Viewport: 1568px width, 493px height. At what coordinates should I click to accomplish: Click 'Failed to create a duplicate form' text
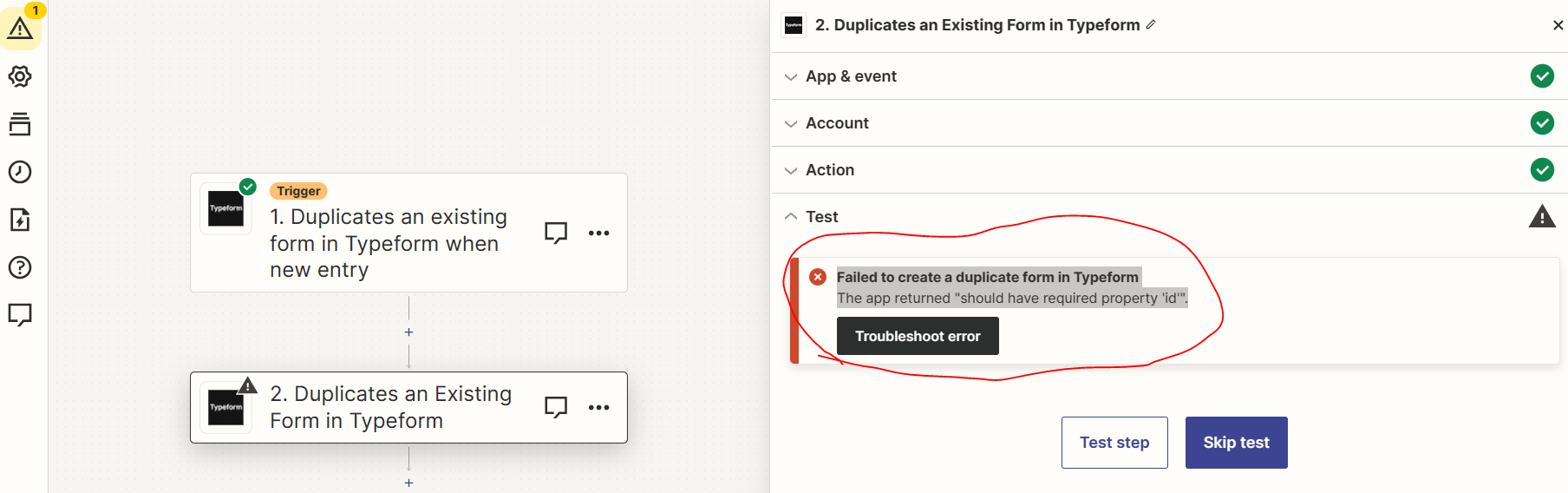(987, 277)
